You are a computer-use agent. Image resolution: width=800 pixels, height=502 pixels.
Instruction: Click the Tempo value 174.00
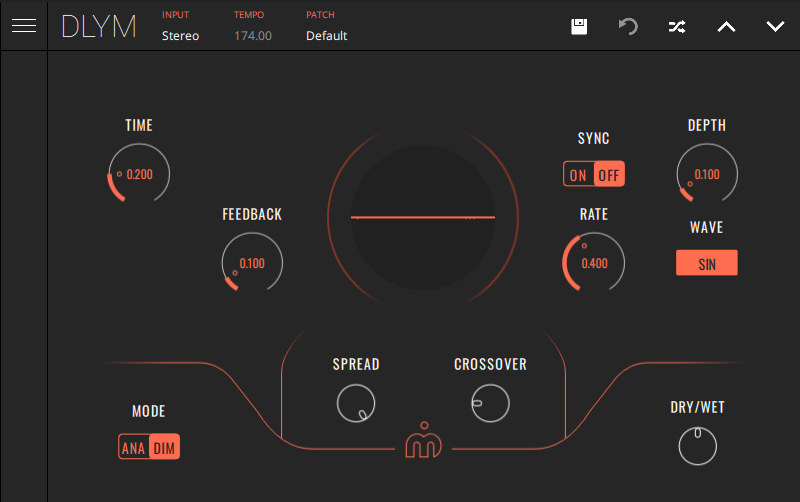[252, 36]
